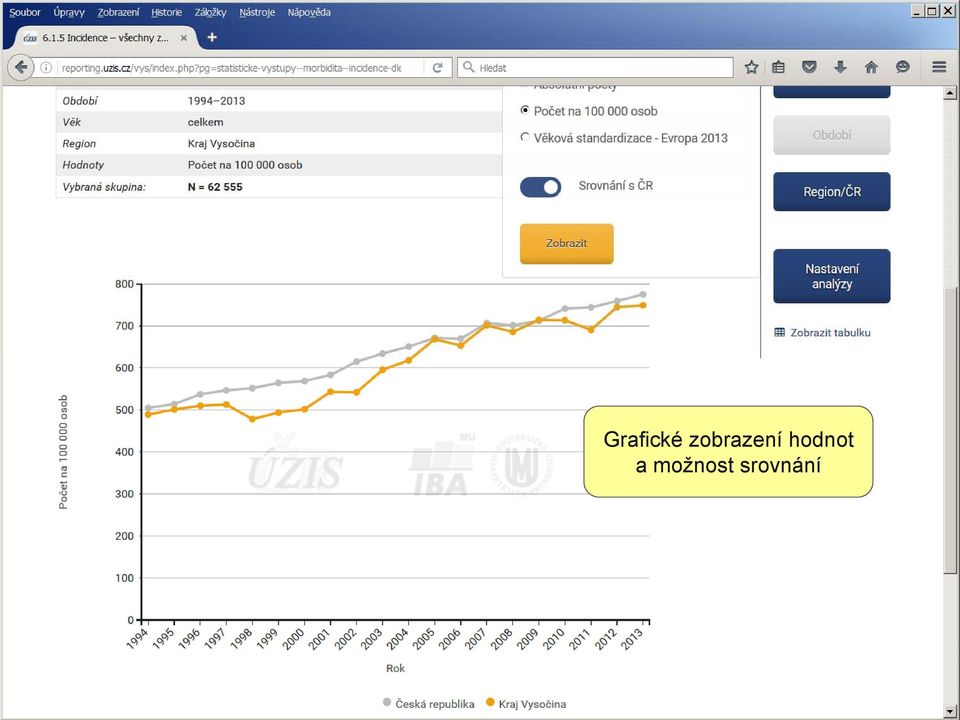This screenshot has width=960, height=720.
Task: Open the Soubor menu
Action: [25, 12]
